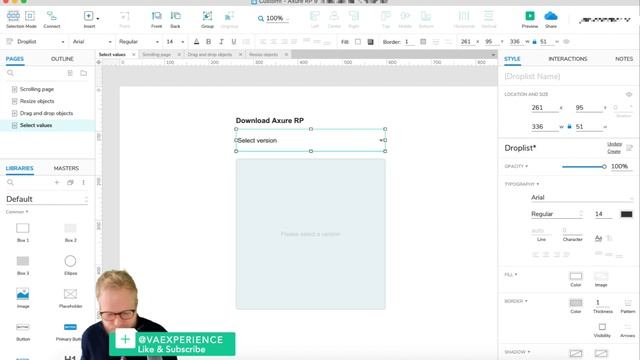Toggle bold text formatting

tap(209, 42)
